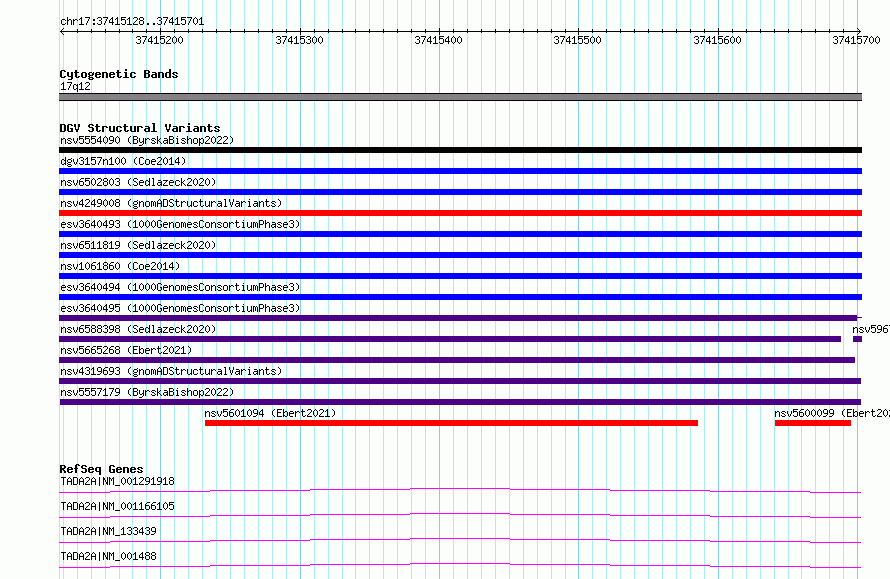The image size is (890, 579).
Task: Click the purple bar under esv3640495
Action: [458, 318]
